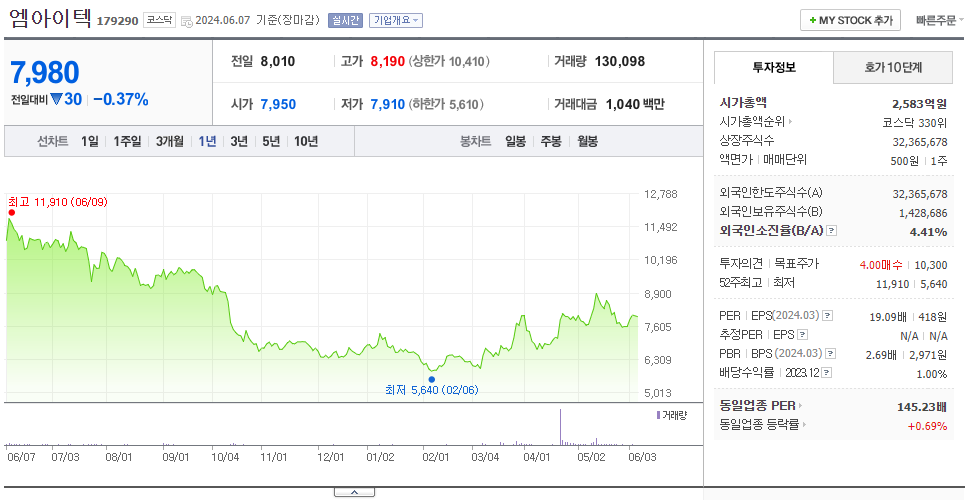
Task: Click the red 최고 point on chart
Action: pyautogui.click(x=11, y=212)
